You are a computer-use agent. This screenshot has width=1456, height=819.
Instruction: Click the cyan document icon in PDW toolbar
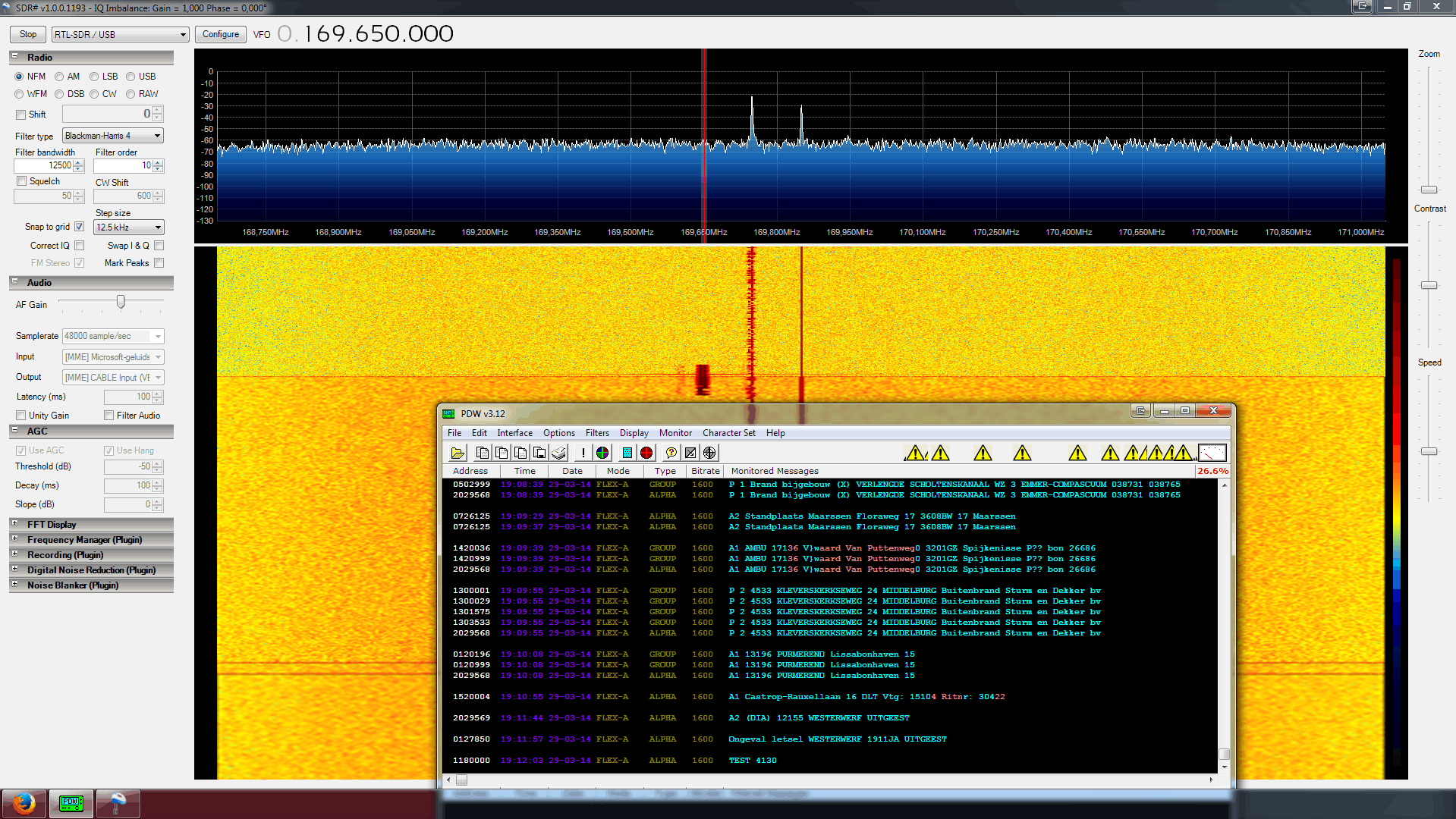click(x=627, y=453)
